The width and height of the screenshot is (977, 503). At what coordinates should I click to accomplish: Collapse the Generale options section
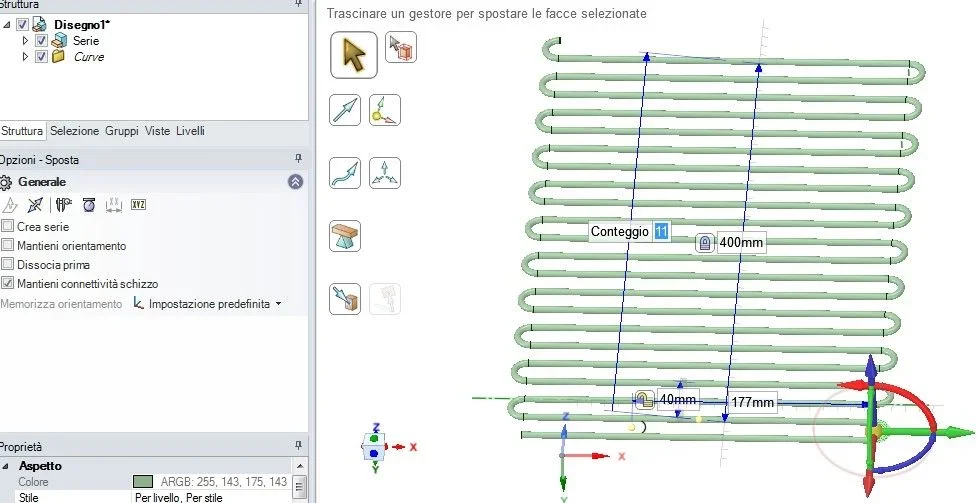pyautogui.click(x=295, y=182)
